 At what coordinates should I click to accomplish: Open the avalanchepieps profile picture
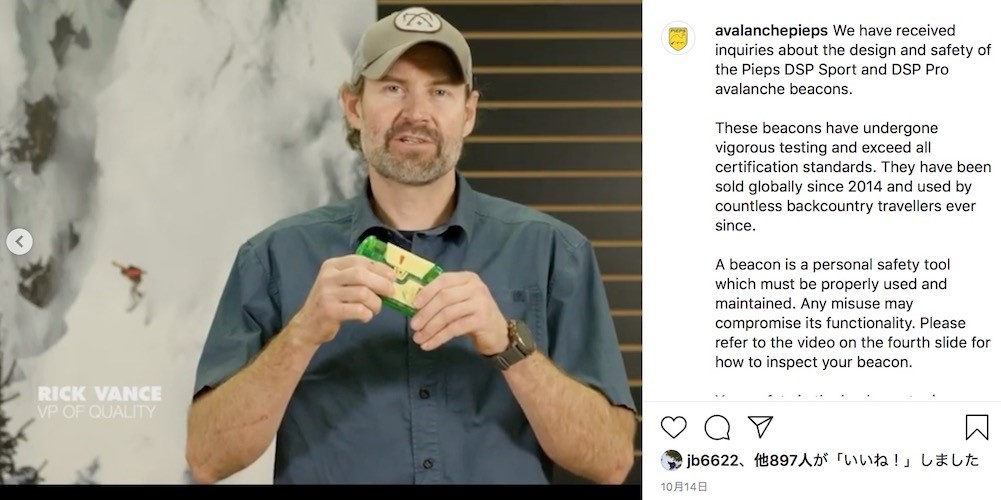[678, 38]
